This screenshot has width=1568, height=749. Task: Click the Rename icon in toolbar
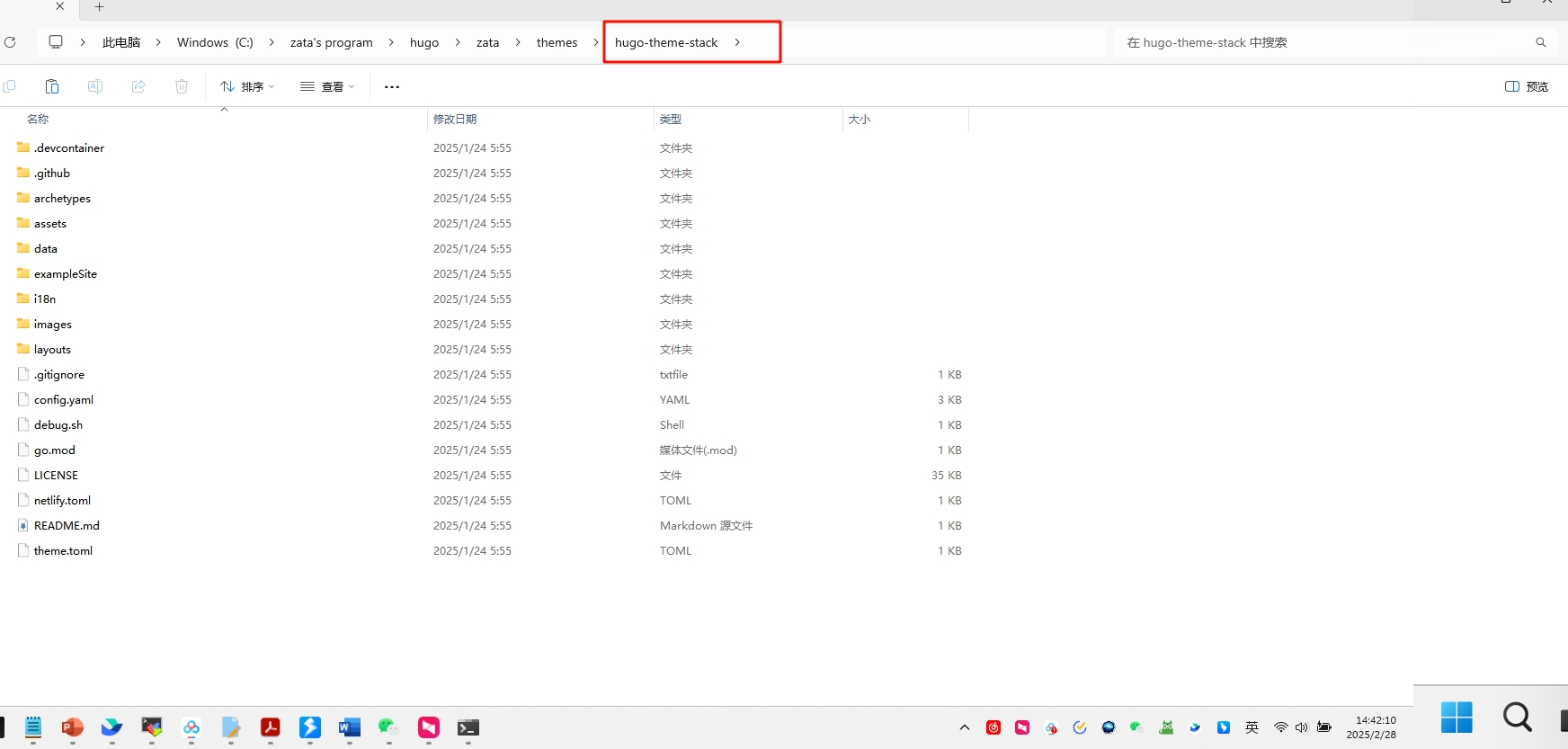click(95, 86)
